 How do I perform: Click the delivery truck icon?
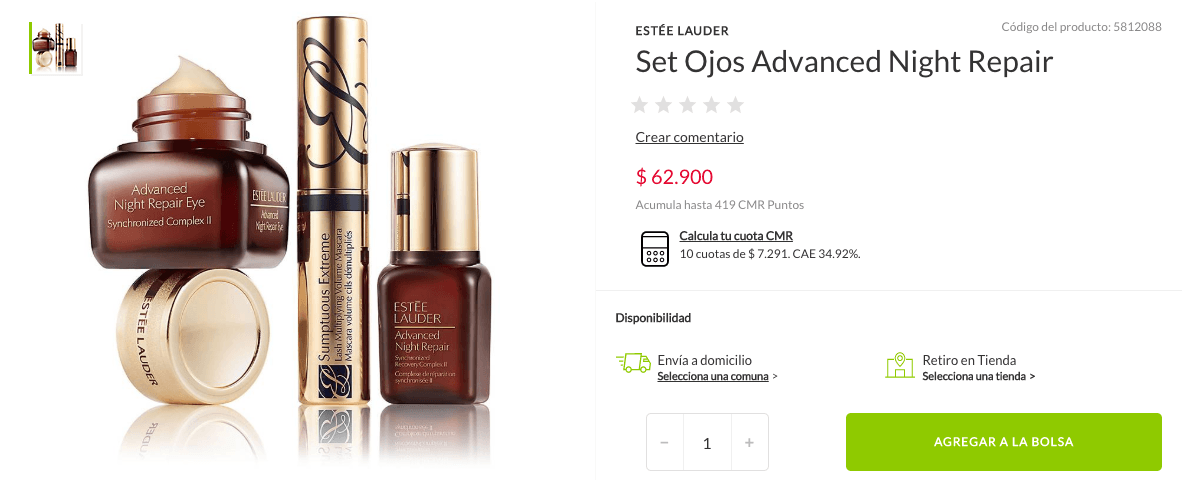633,363
